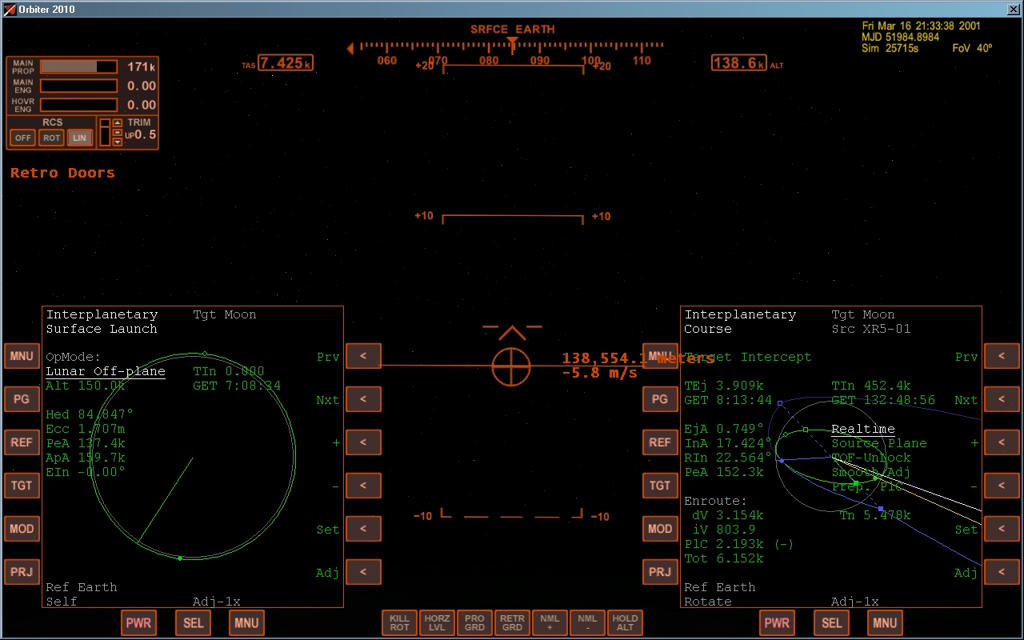This screenshot has height=640, width=1024.
Task: Click right MFD PRJ button
Action: [x=660, y=571]
